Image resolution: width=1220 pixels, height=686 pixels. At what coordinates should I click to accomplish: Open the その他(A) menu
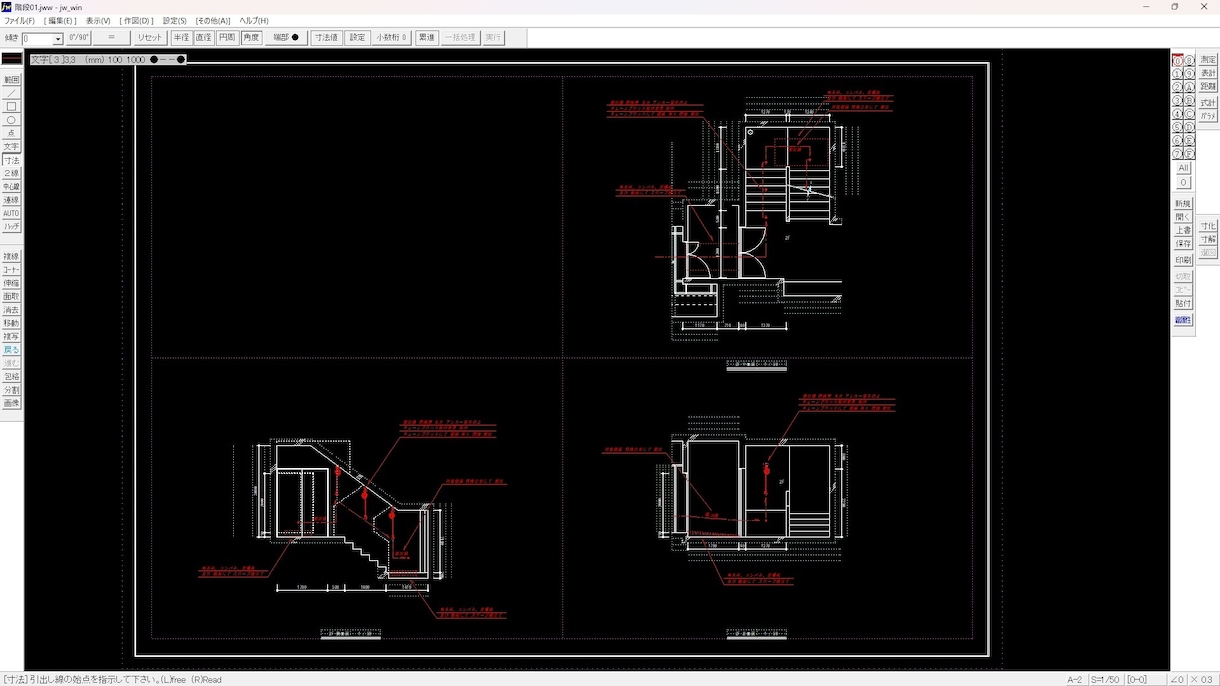tap(212, 20)
